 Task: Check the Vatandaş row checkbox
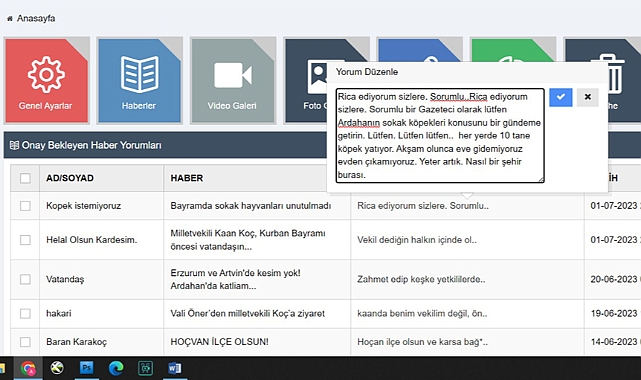pos(25,279)
